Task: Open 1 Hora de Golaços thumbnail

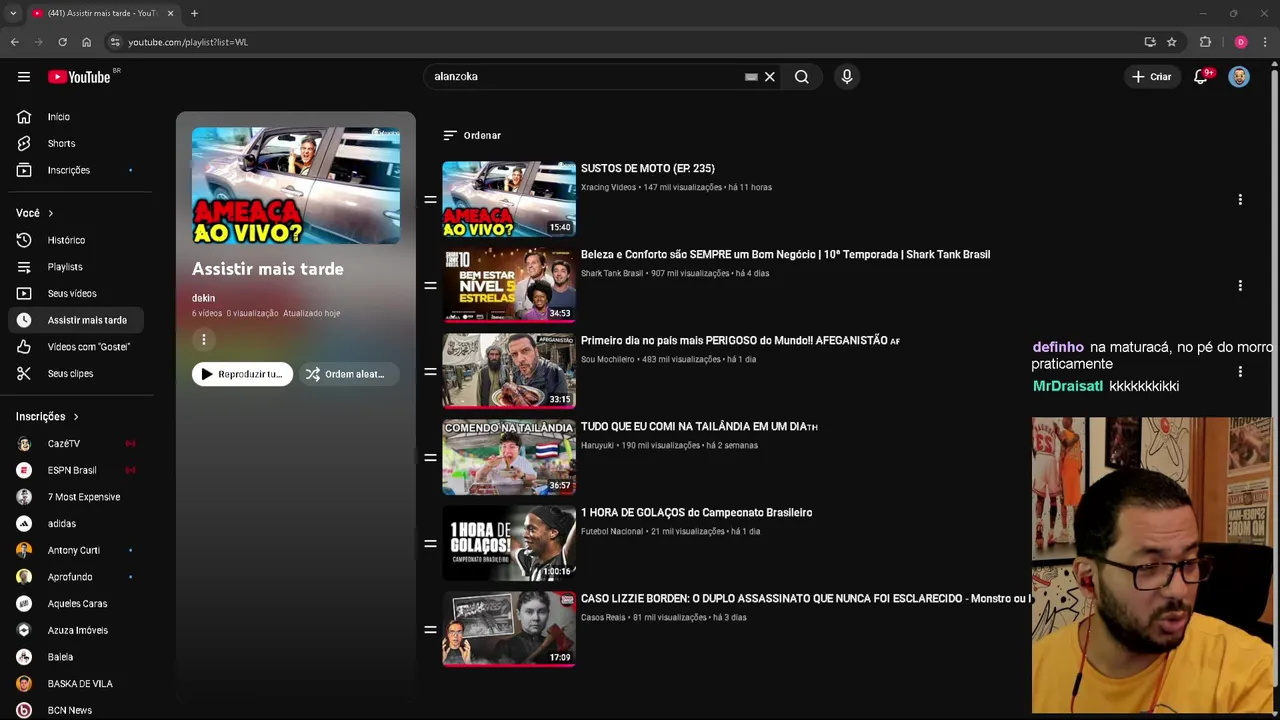Action: [x=509, y=543]
